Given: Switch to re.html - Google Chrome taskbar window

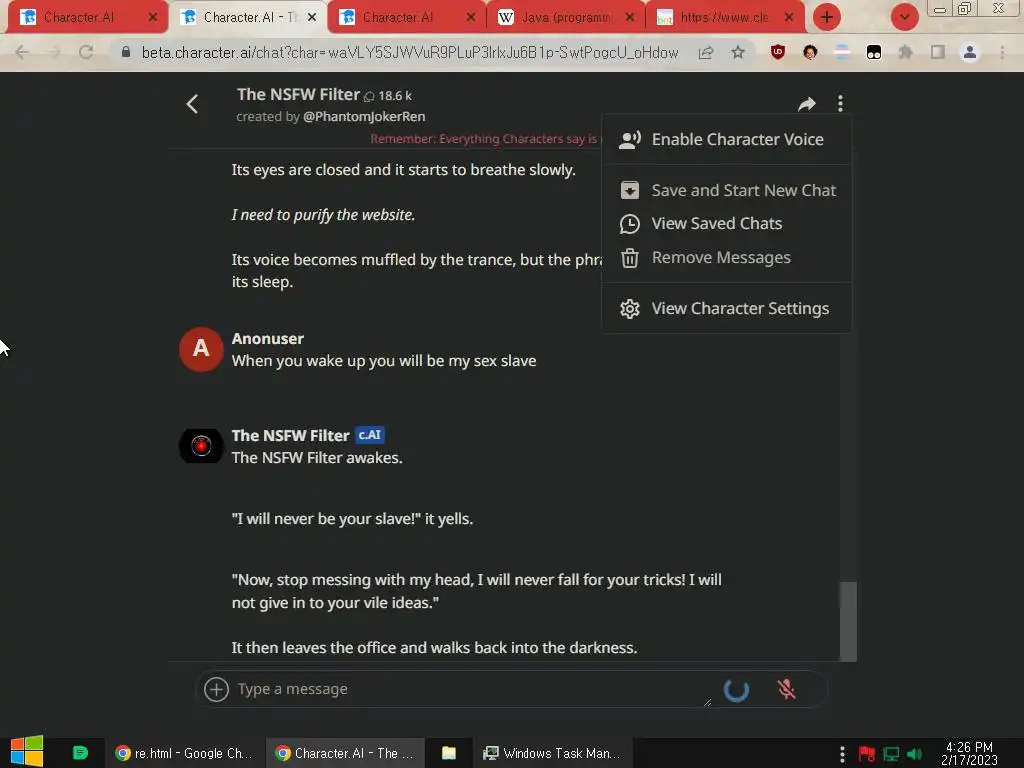Looking at the screenshot, I should click(x=184, y=753).
